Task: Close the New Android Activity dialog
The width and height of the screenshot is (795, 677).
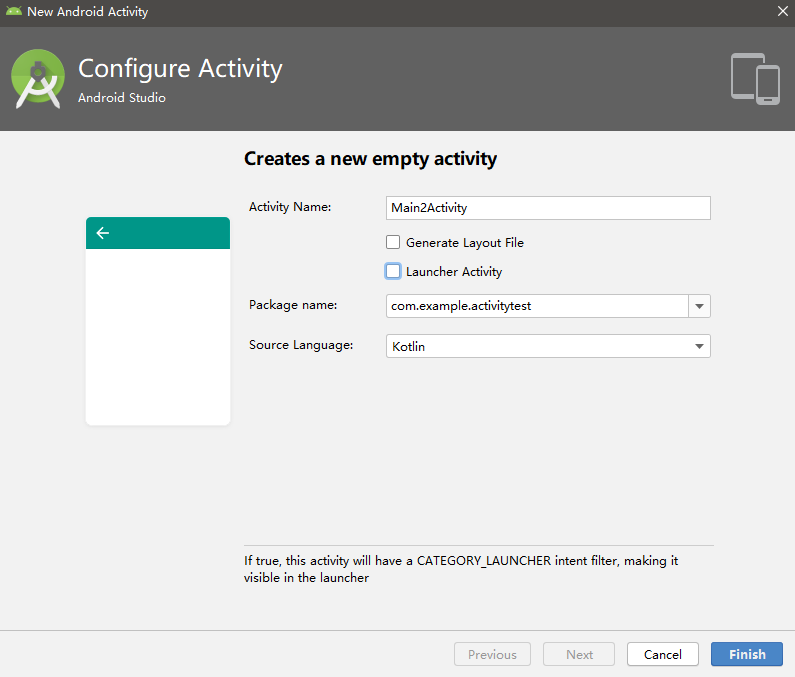Action: pyautogui.click(x=782, y=11)
